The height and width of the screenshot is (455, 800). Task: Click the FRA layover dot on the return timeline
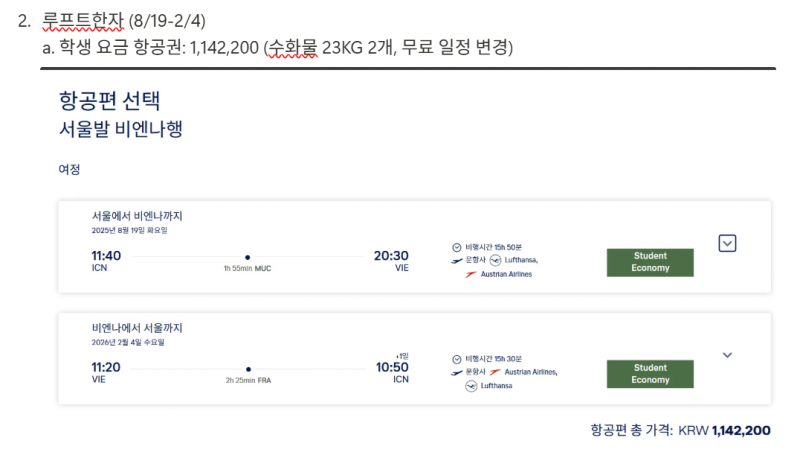pyautogui.click(x=248, y=369)
